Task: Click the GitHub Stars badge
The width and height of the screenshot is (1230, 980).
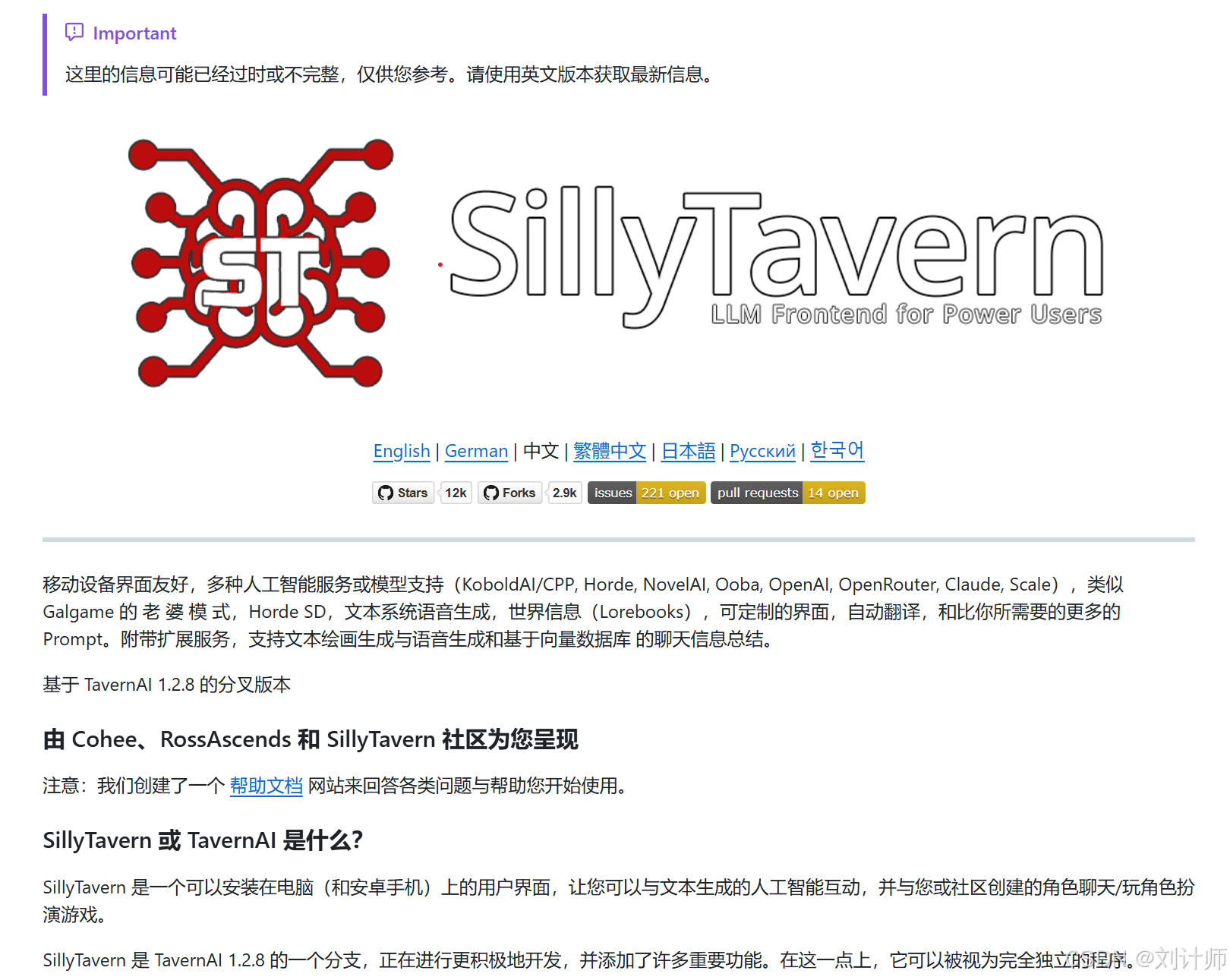Action: click(x=403, y=493)
